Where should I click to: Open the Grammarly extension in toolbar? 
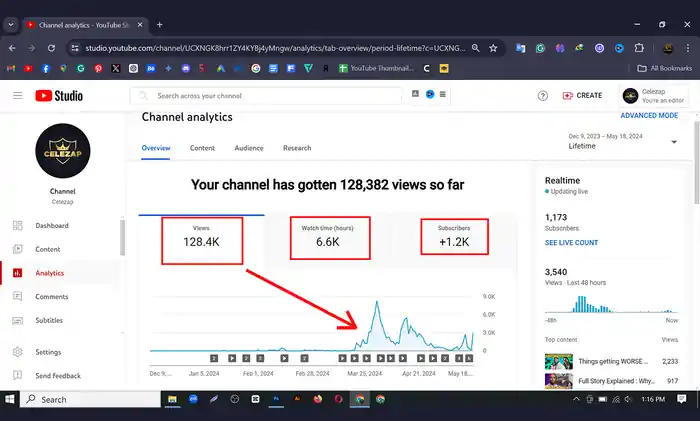pyautogui.click(x=540, y=48)
